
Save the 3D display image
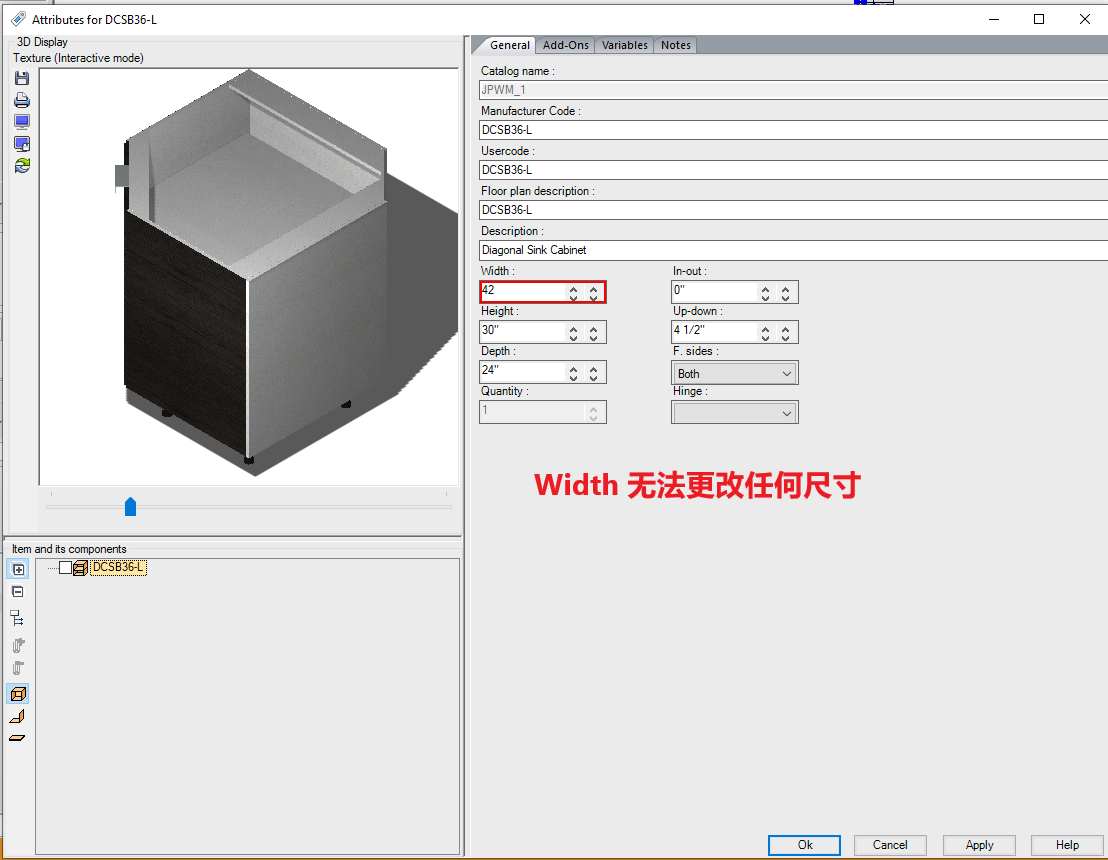(x=22, y=78)
